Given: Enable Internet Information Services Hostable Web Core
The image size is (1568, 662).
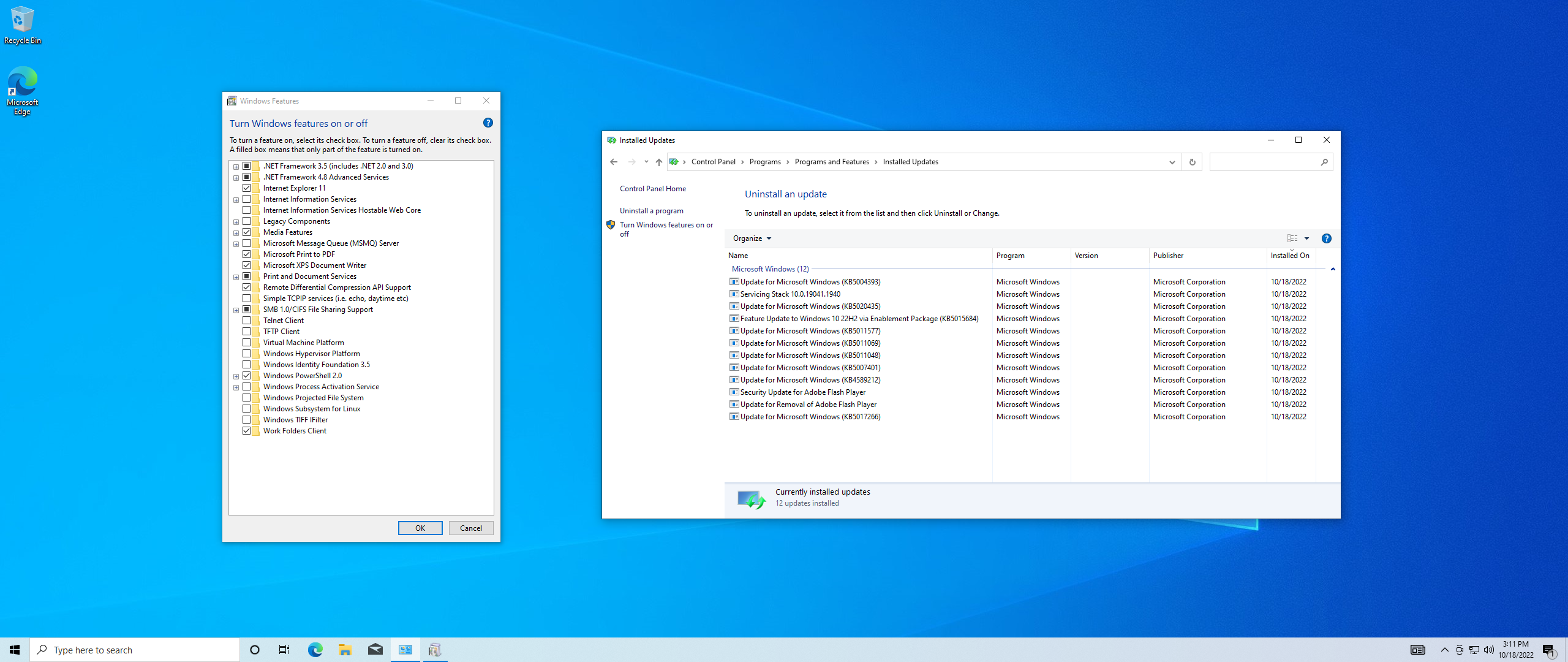Looking at the screenshot, I should tap(246, 210).
